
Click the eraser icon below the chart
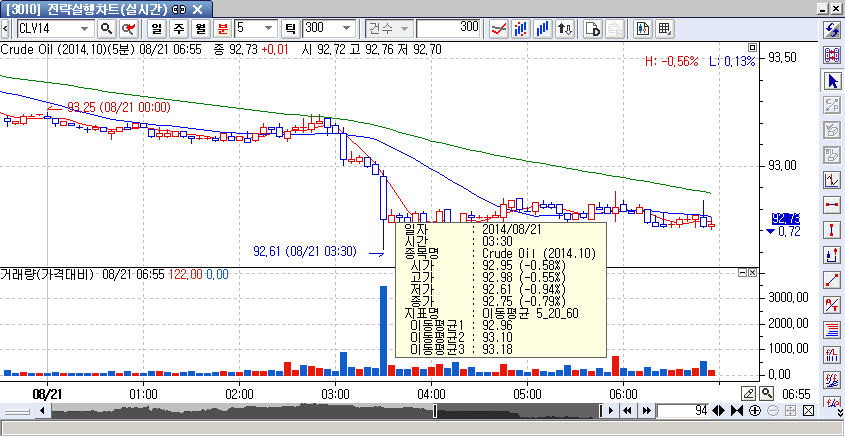pos(749,393)
